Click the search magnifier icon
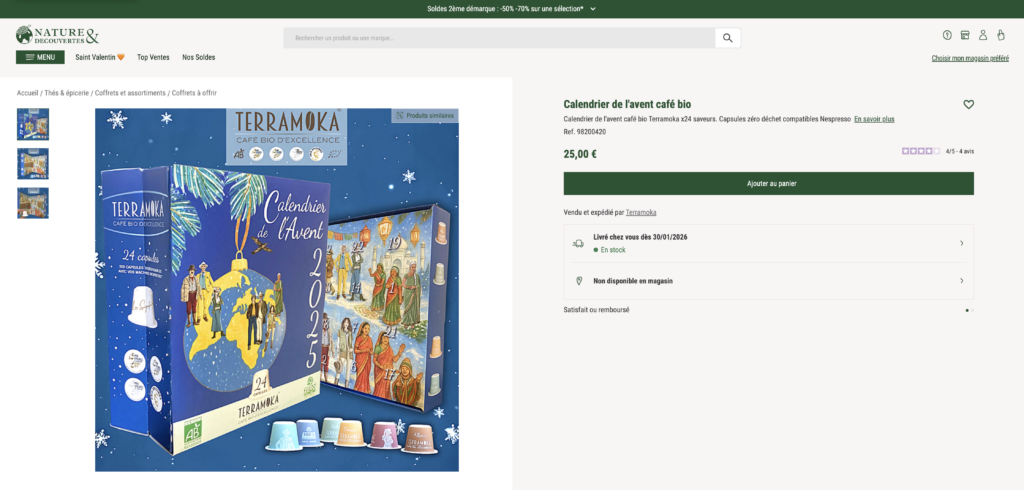 728,38
